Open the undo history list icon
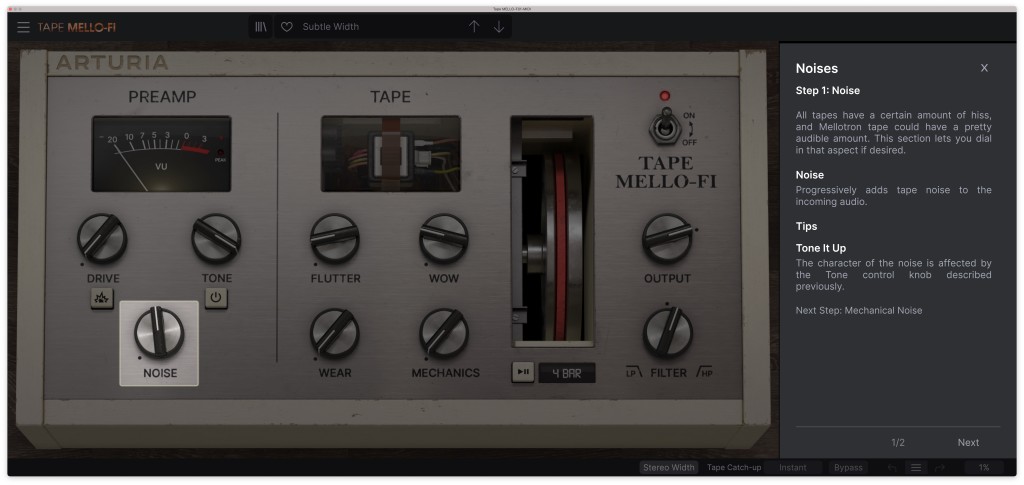The height and width of the screenshot is (485, 1024). (916, 467)
